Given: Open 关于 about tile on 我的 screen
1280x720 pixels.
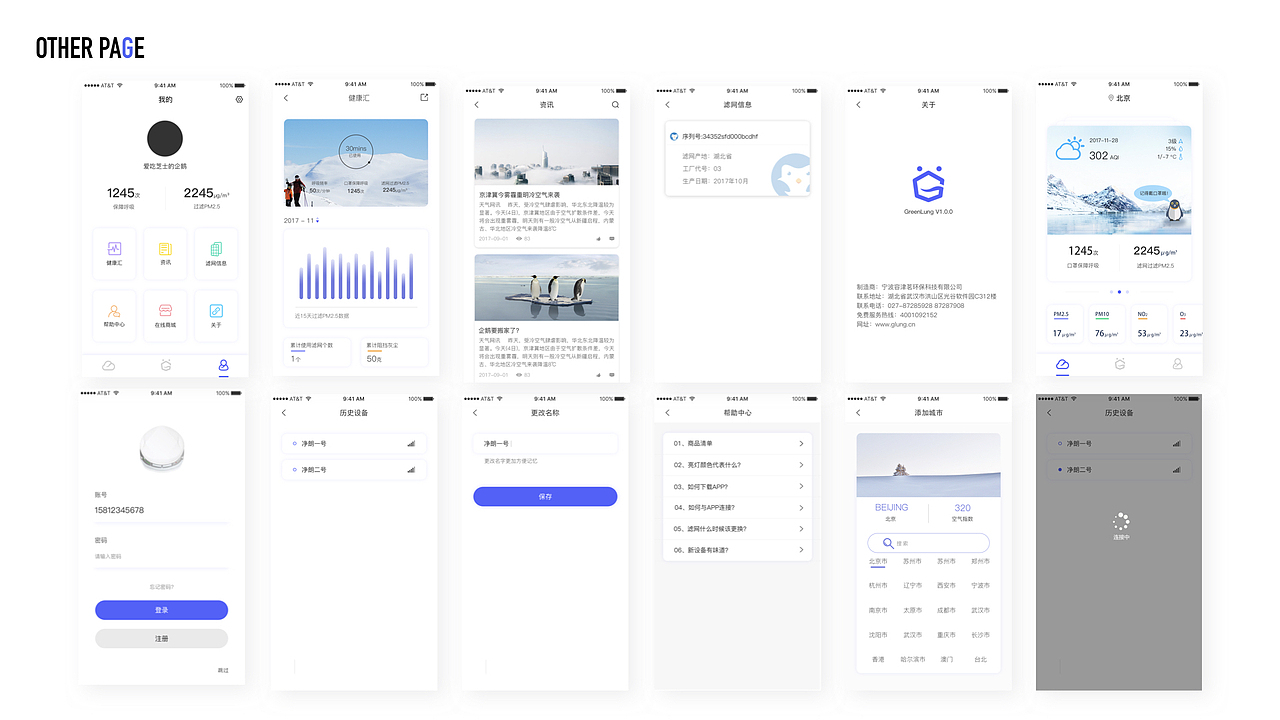Looking at the screenshot, I should (216, 316).
